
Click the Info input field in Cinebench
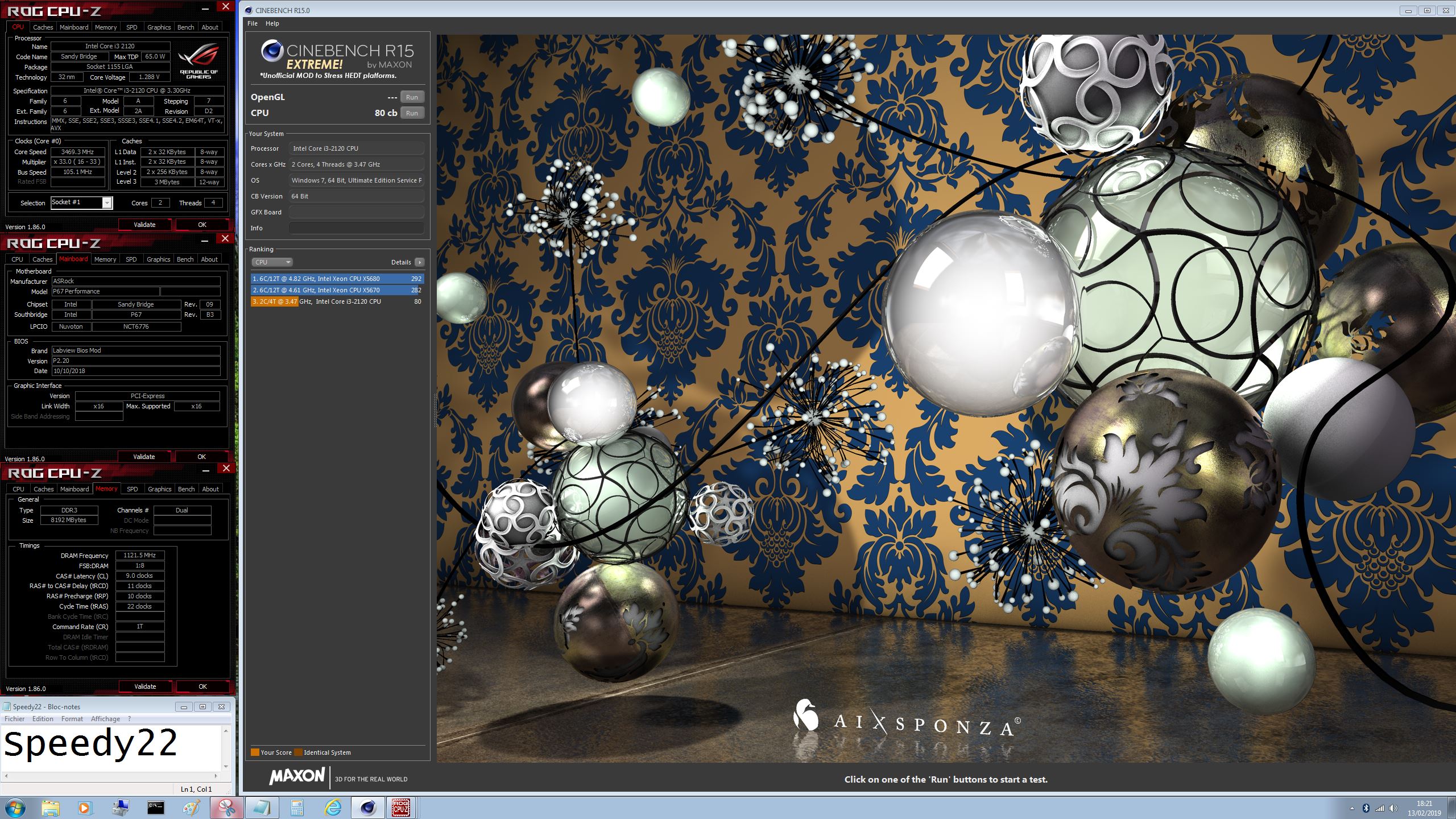point(357,228)
